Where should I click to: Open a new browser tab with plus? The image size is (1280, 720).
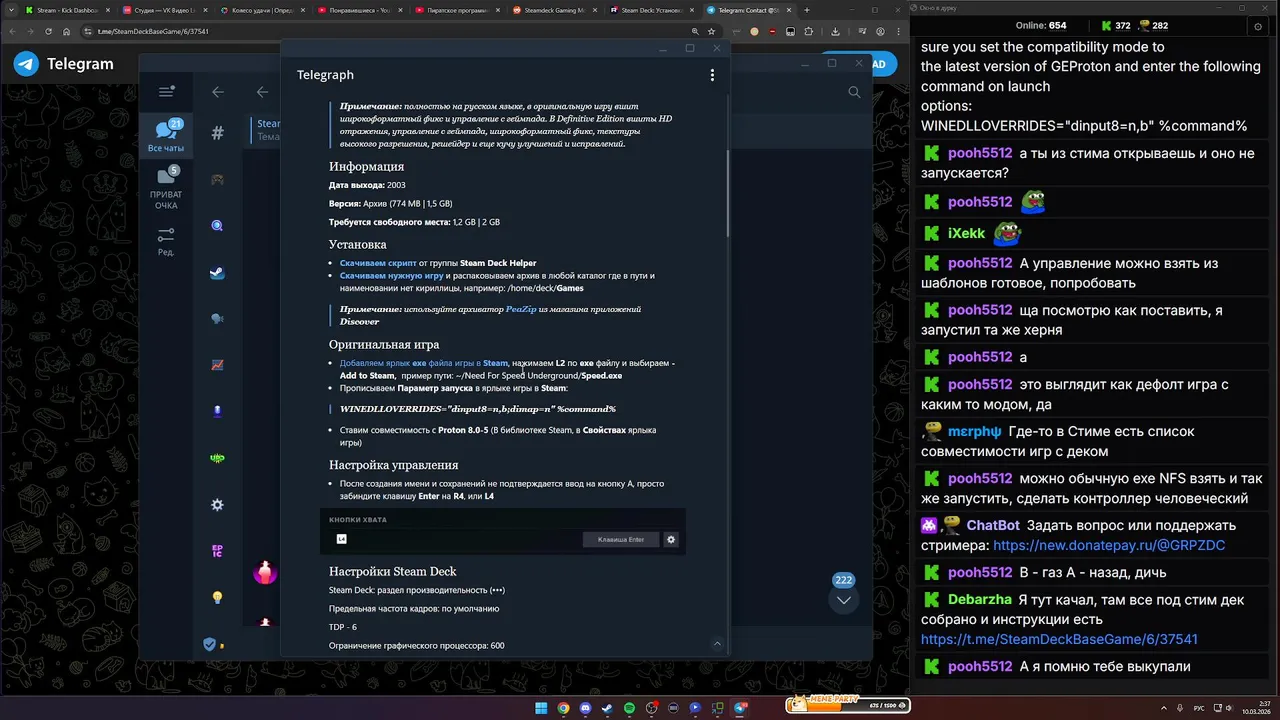click(x=807, y=10)
